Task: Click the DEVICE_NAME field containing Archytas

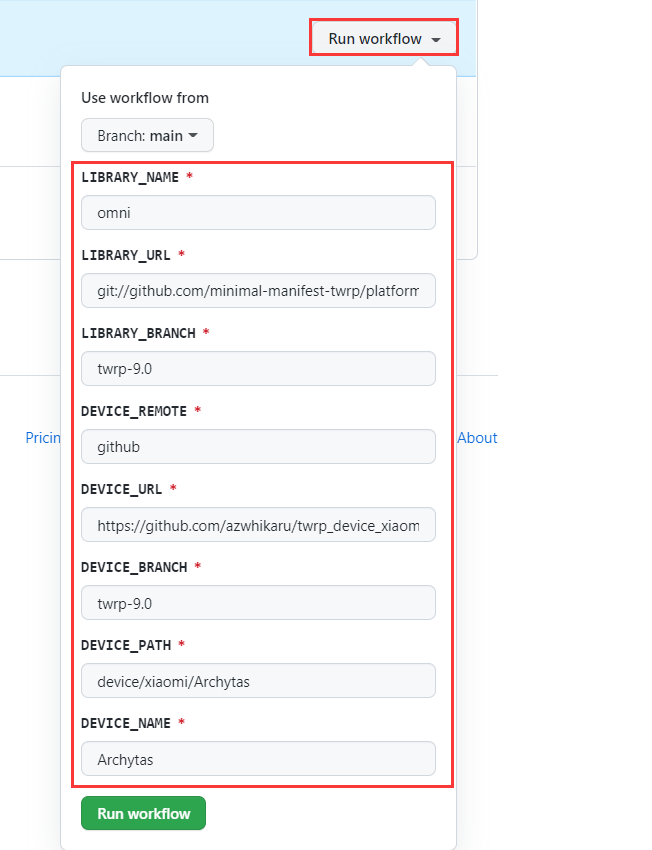Action: point(259,759)
